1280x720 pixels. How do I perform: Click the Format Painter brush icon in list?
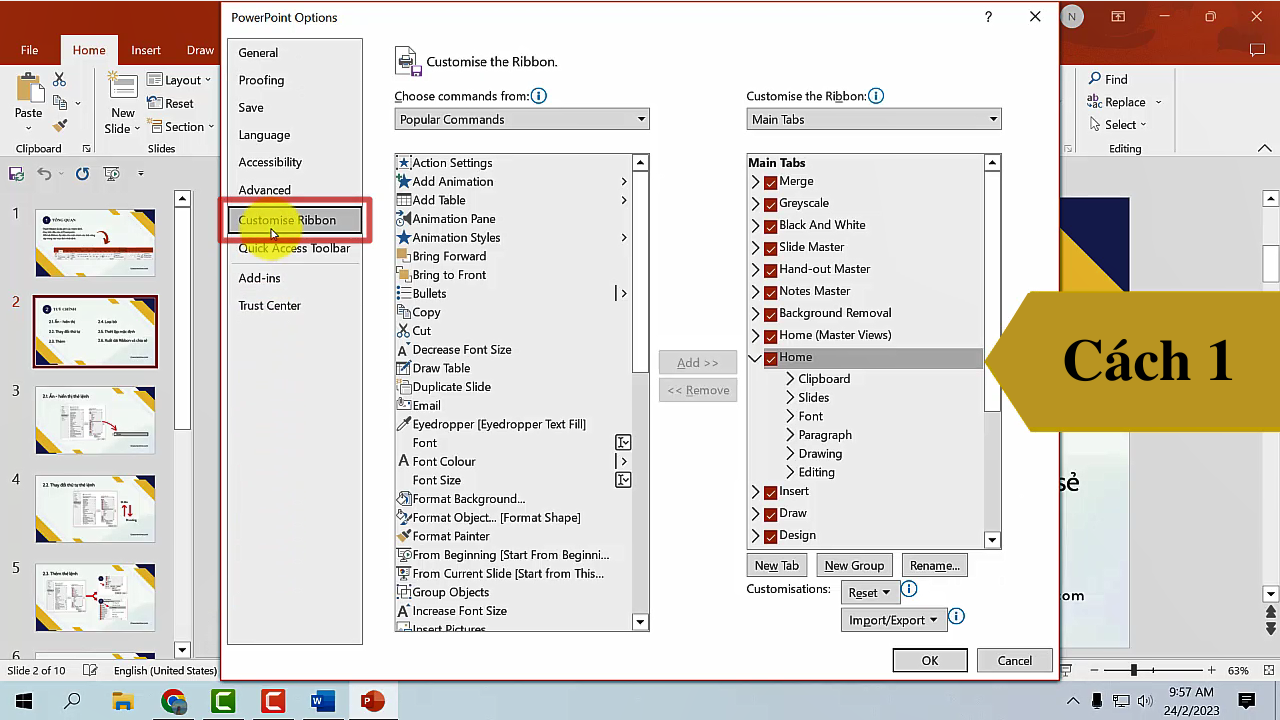[x=404, y=536]
